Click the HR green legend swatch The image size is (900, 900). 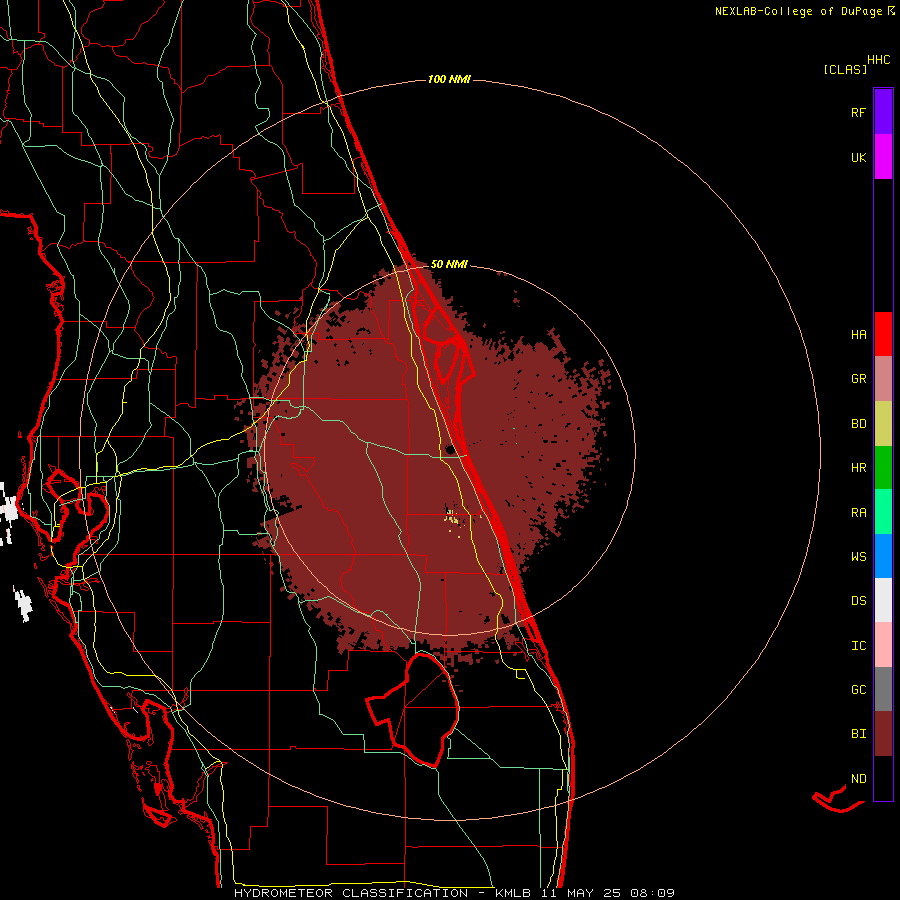click(883, 467)
